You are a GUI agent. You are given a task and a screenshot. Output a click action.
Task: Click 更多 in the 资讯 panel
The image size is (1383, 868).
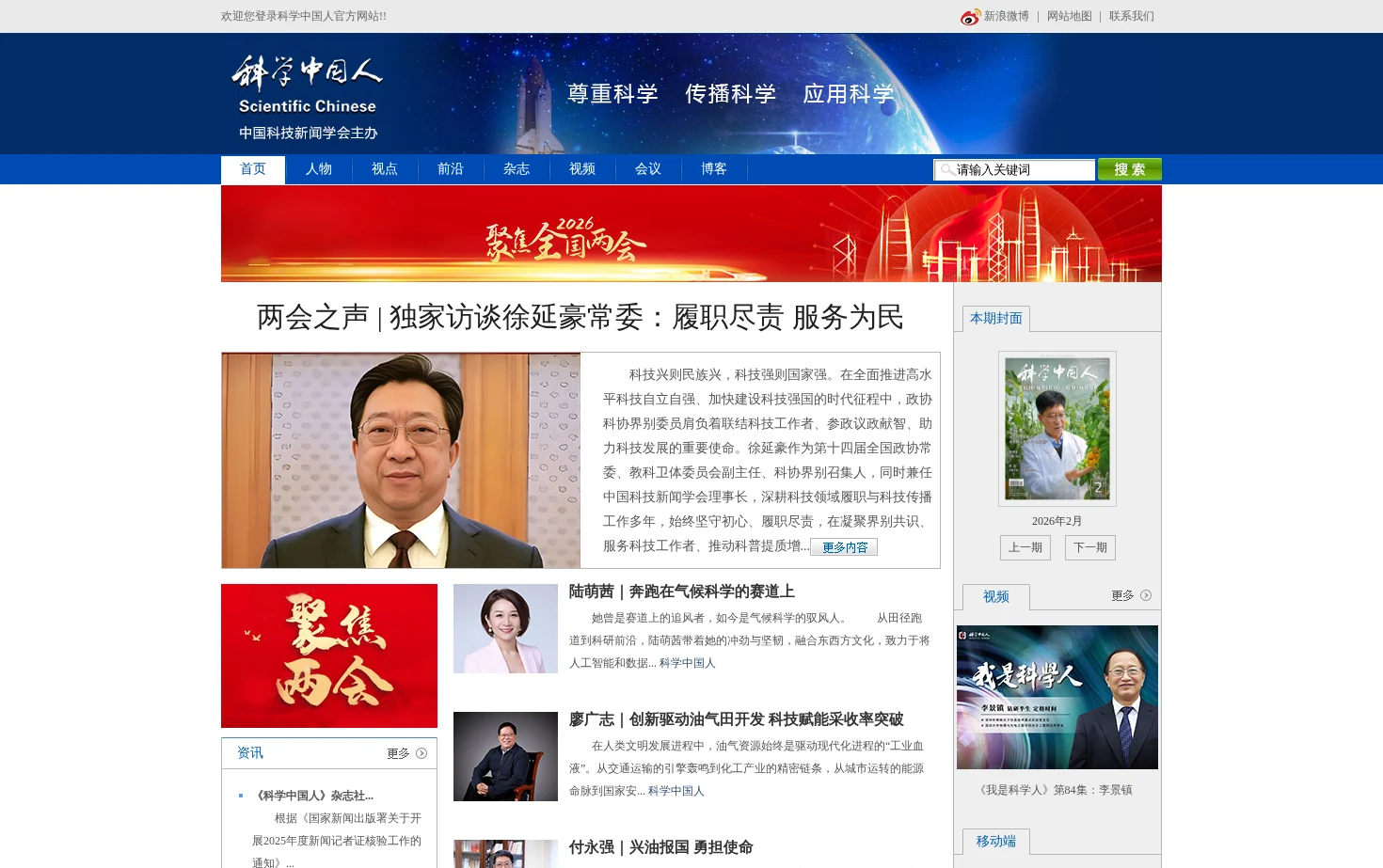399,754
